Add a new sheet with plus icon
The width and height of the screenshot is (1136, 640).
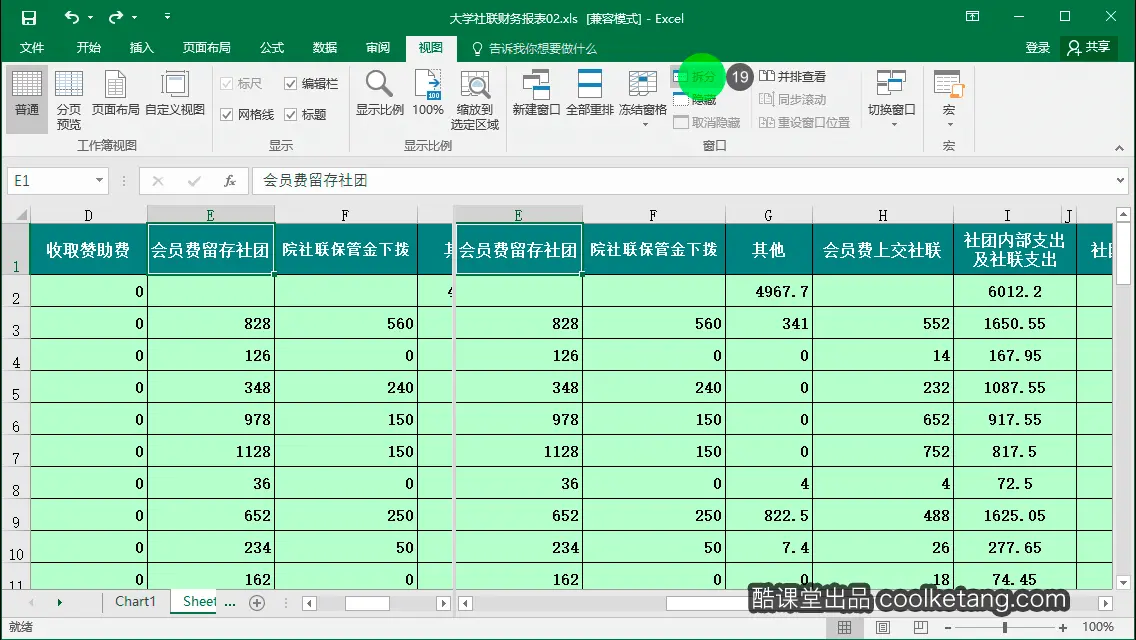256,602
